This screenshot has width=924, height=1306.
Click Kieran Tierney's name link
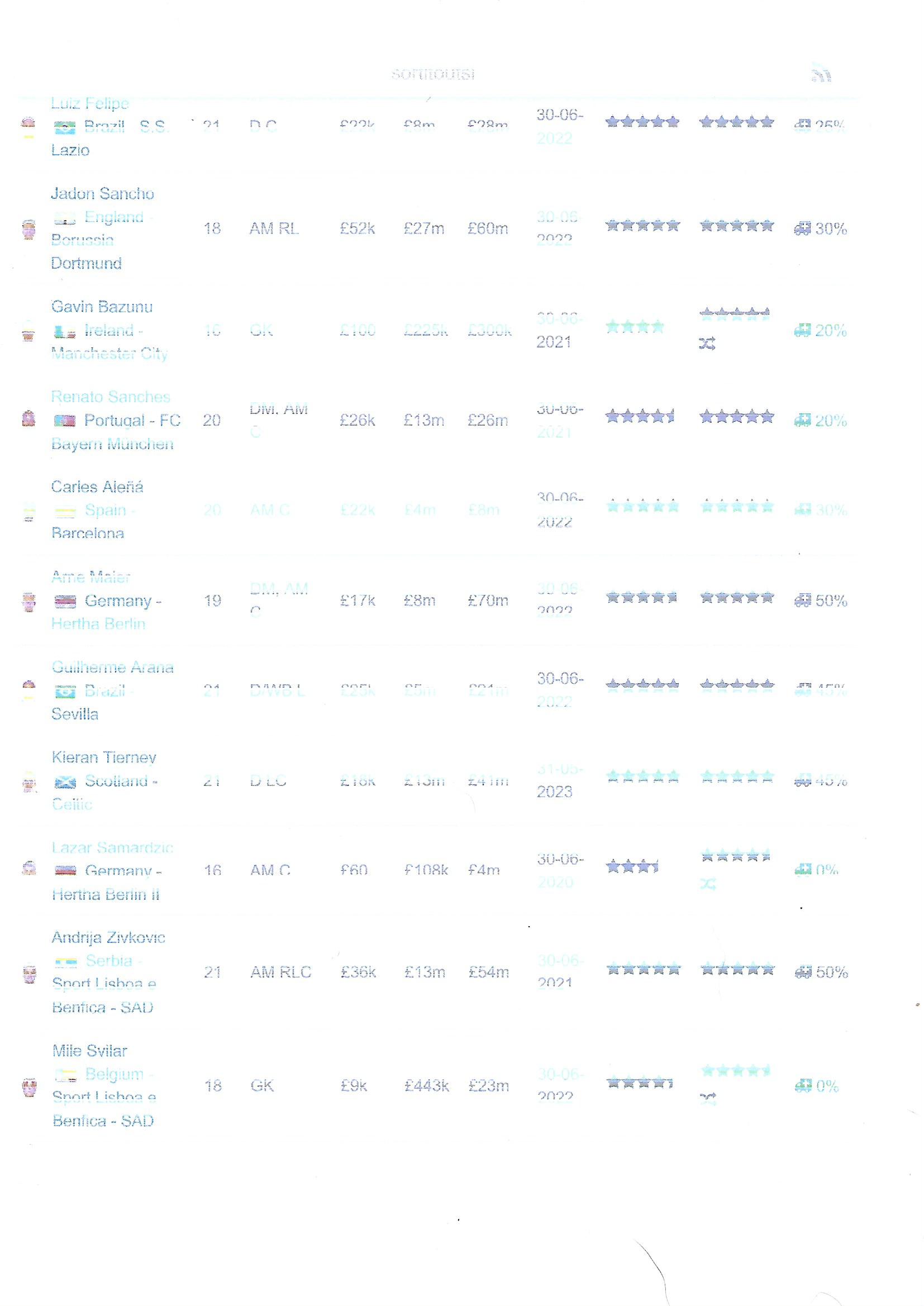click(x=104, y=757)
